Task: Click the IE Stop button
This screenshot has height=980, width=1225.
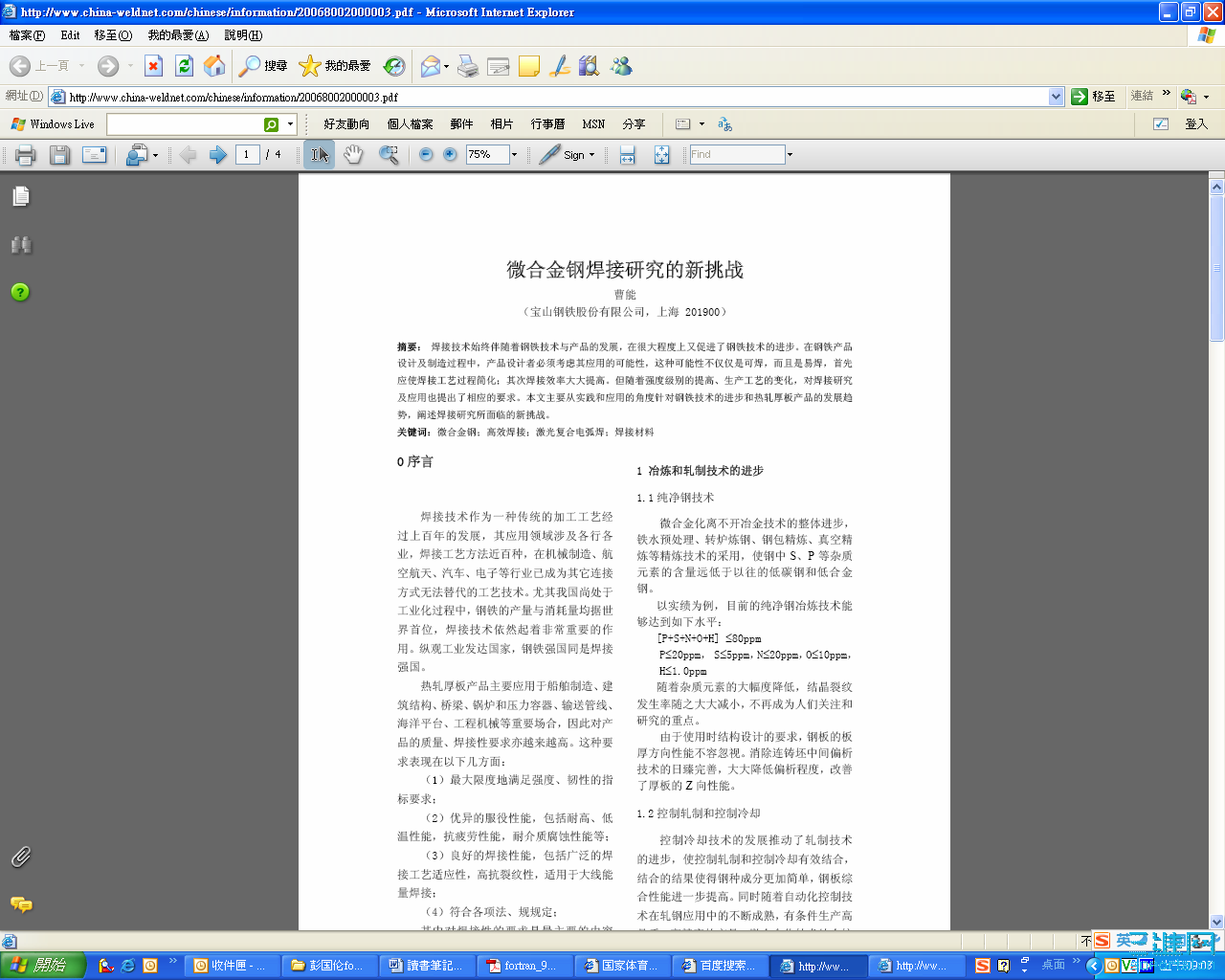Action: click(153, 66)
